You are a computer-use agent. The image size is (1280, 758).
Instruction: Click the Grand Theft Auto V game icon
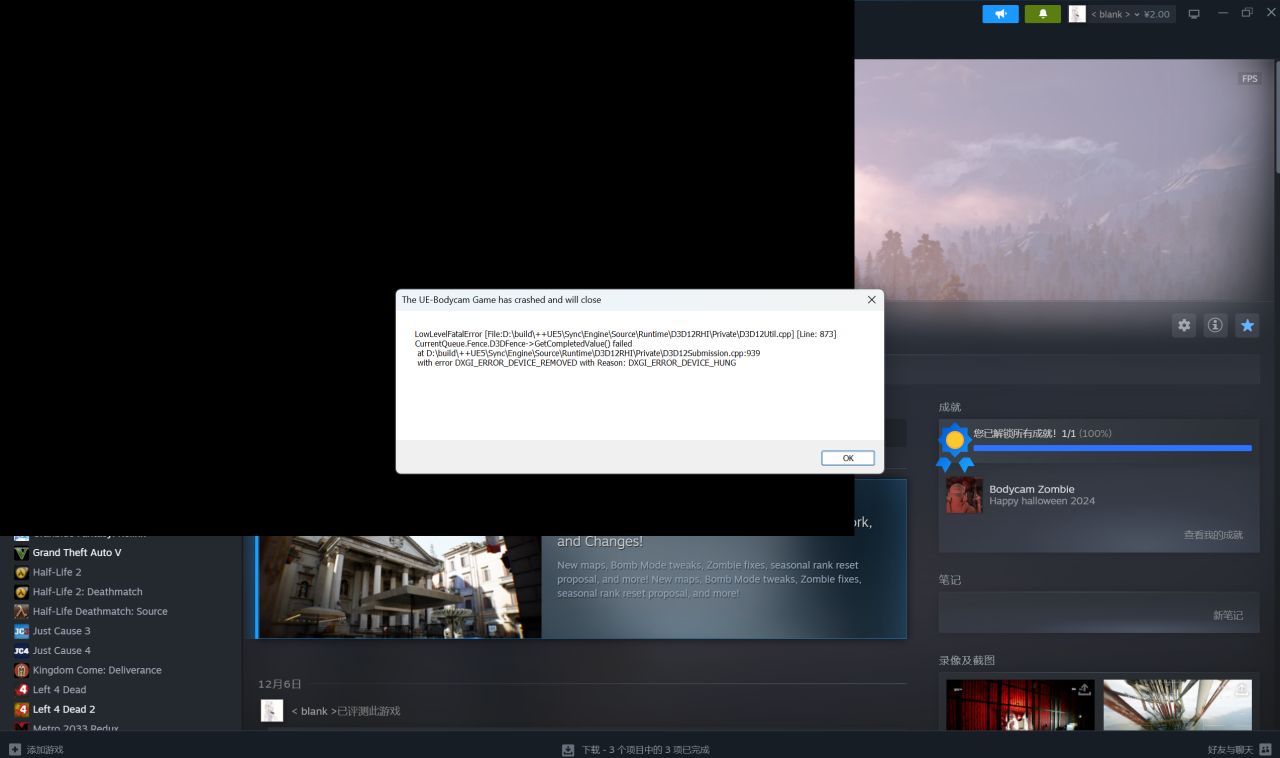pos(21,553)
